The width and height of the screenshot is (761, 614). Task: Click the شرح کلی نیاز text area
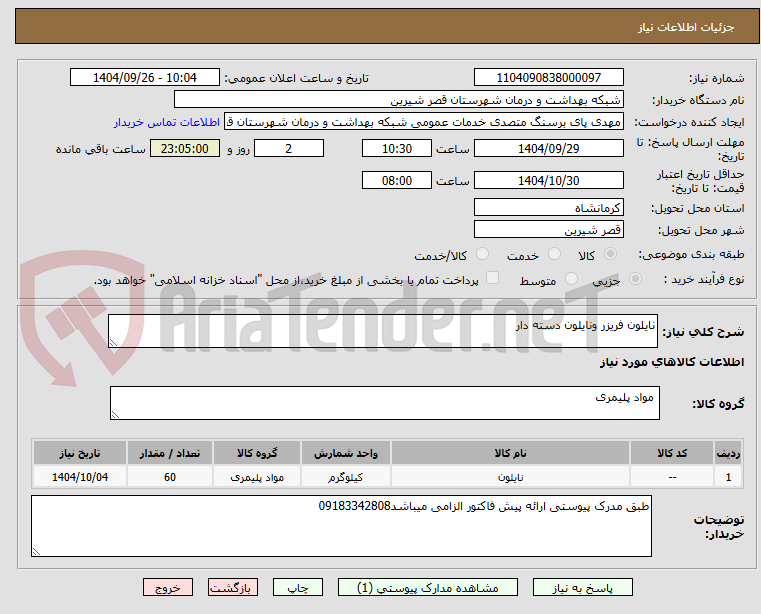[382, 331]
